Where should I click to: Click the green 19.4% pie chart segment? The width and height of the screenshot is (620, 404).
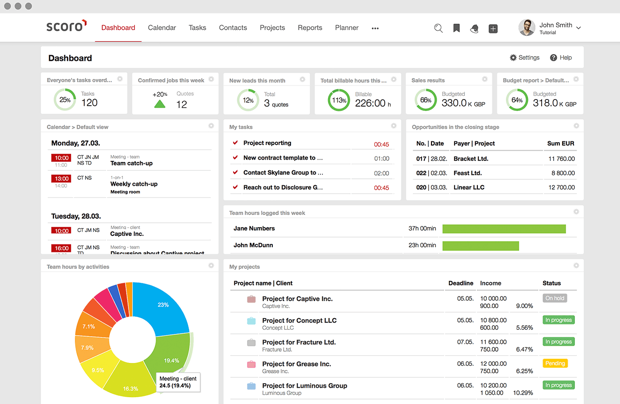click(170, 355)
